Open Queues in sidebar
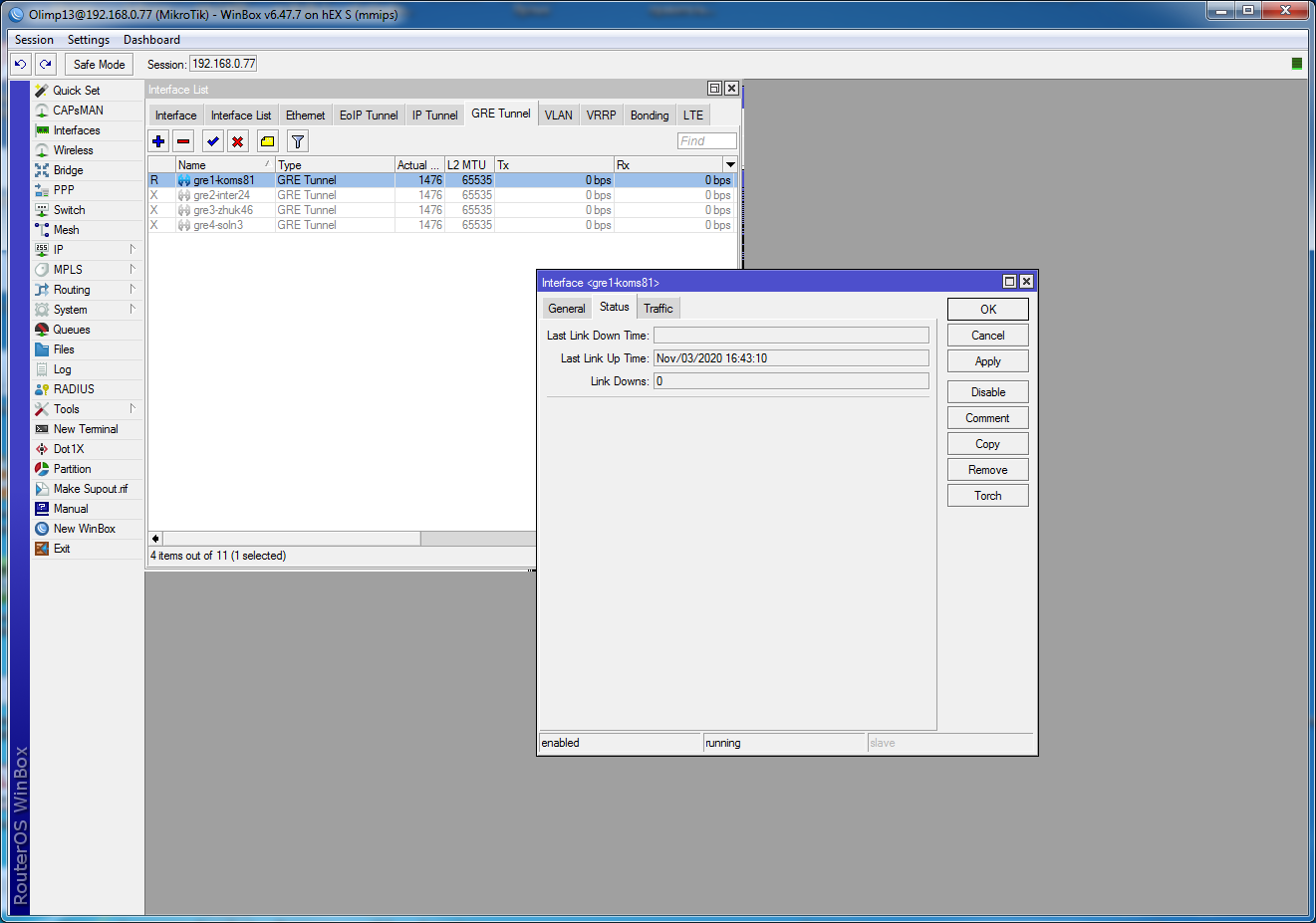Viewport: 1316px width, 923px height. (88, 330)
